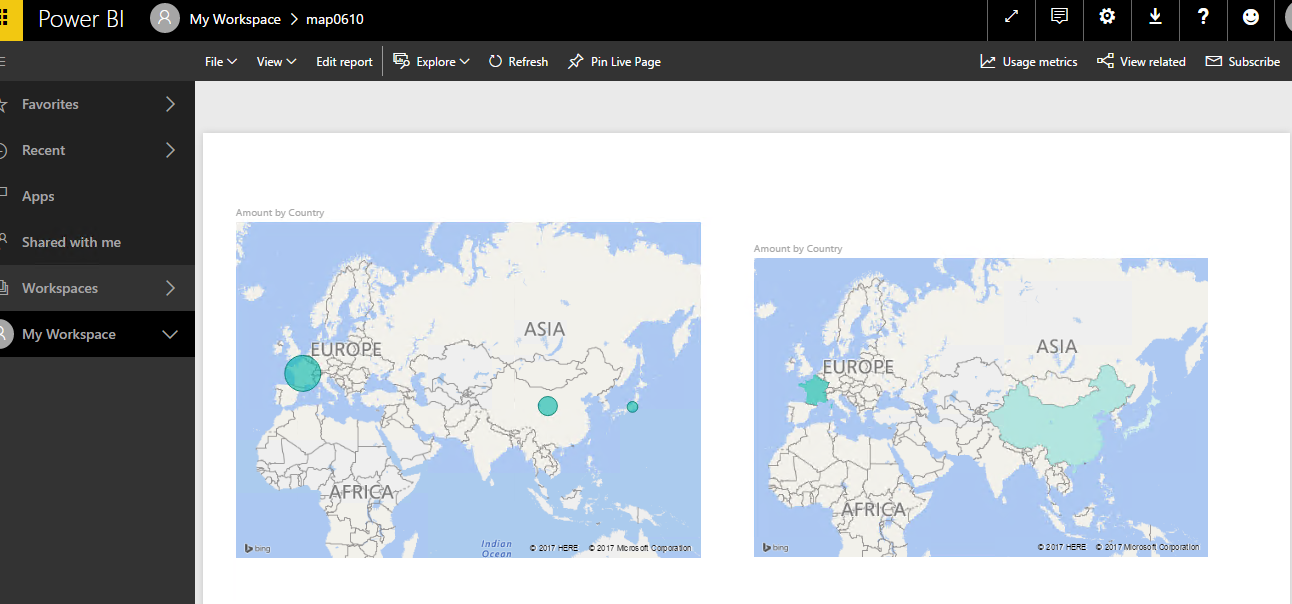The image size is (1292, 604).
Task: Click the View related network icon
Action: (1105, 61)
